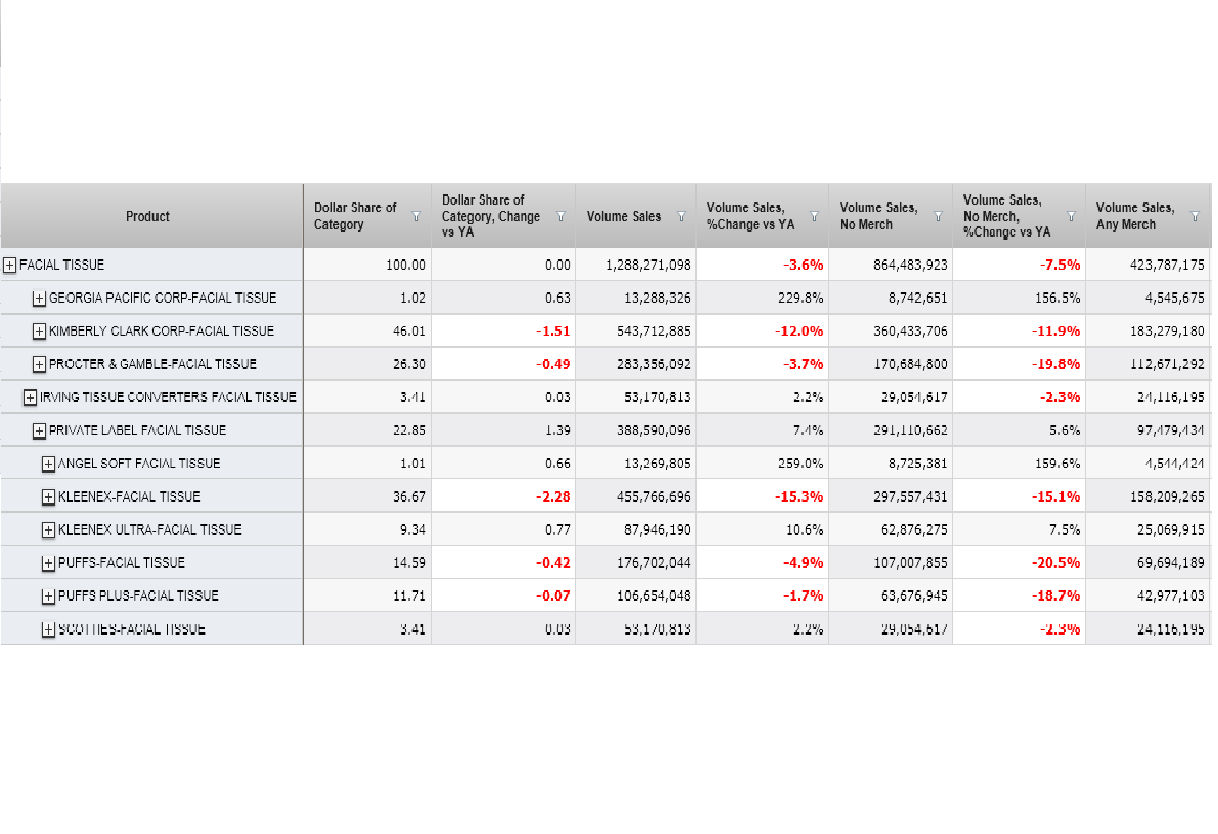
Task: Expand the IRVING TISSUE CONVERTERS row
Action: click(30, 397)
